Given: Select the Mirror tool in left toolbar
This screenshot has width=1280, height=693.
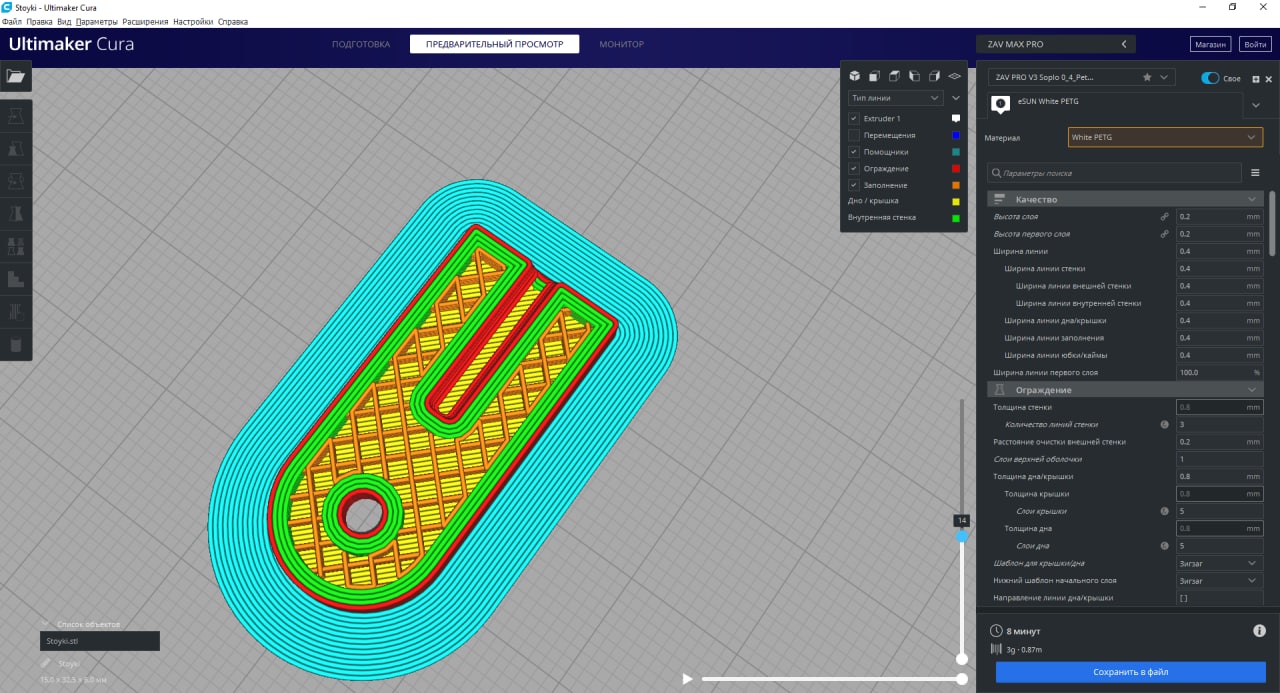Looking at the screenshot, I should click(x=16, y=213).
